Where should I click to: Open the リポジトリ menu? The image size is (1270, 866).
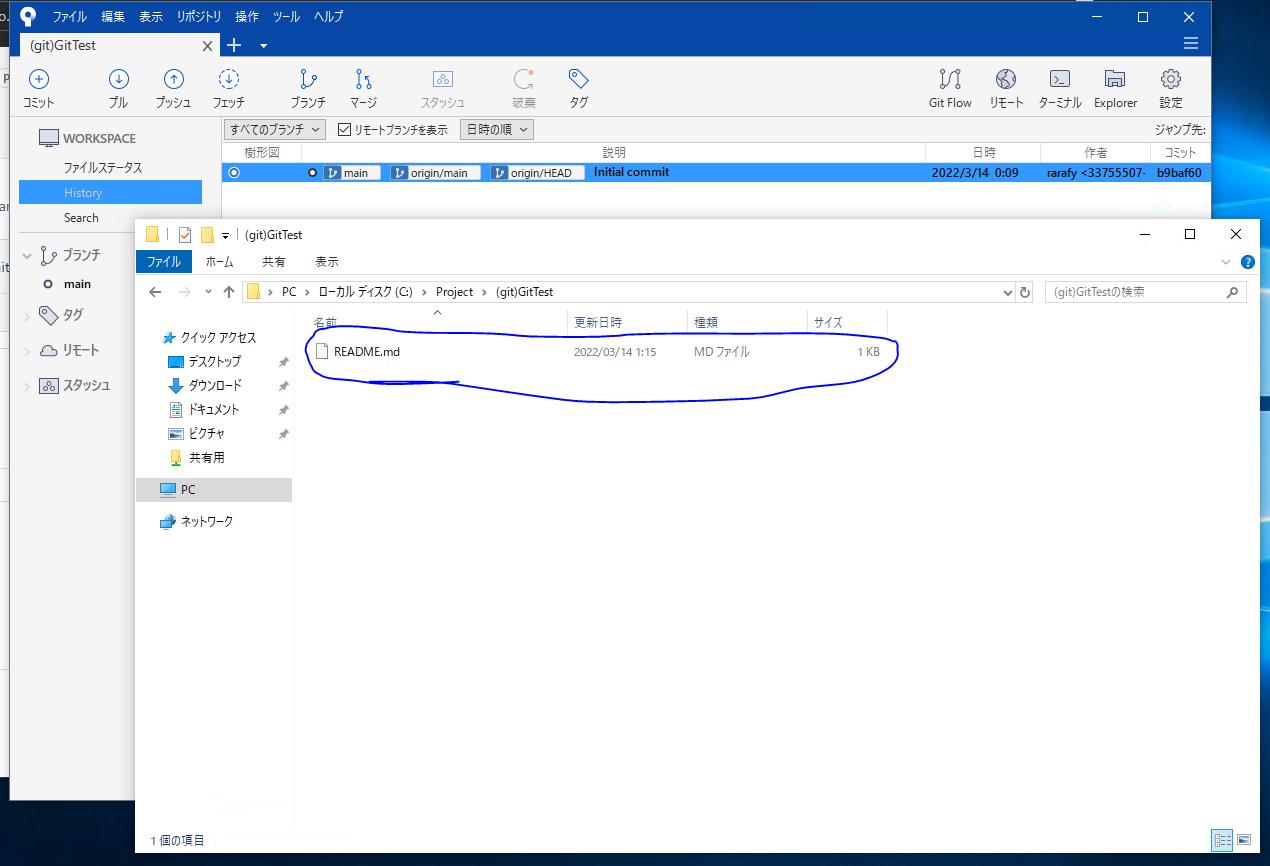tap(198, 16)
